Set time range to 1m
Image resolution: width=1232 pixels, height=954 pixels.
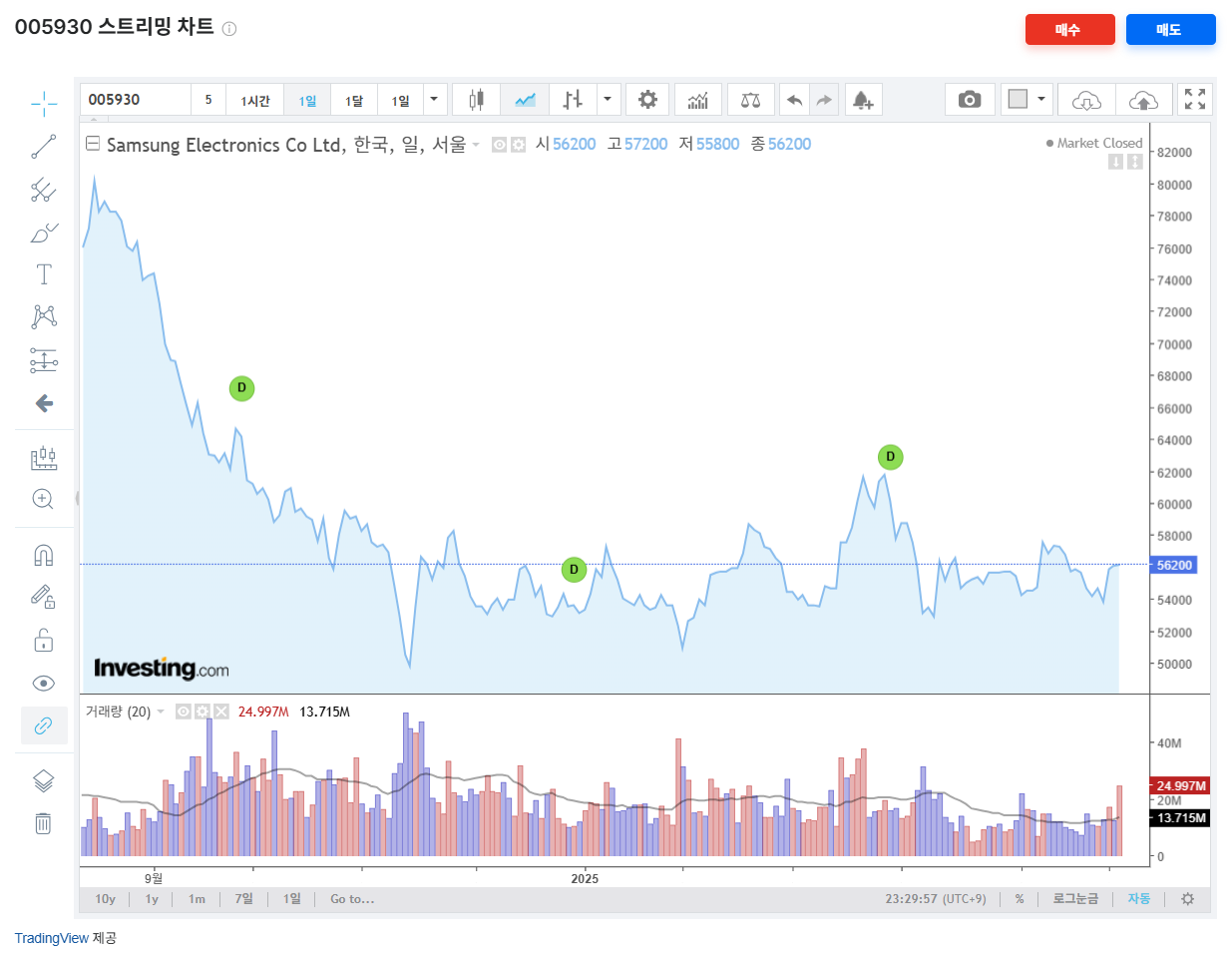(198, 899)
